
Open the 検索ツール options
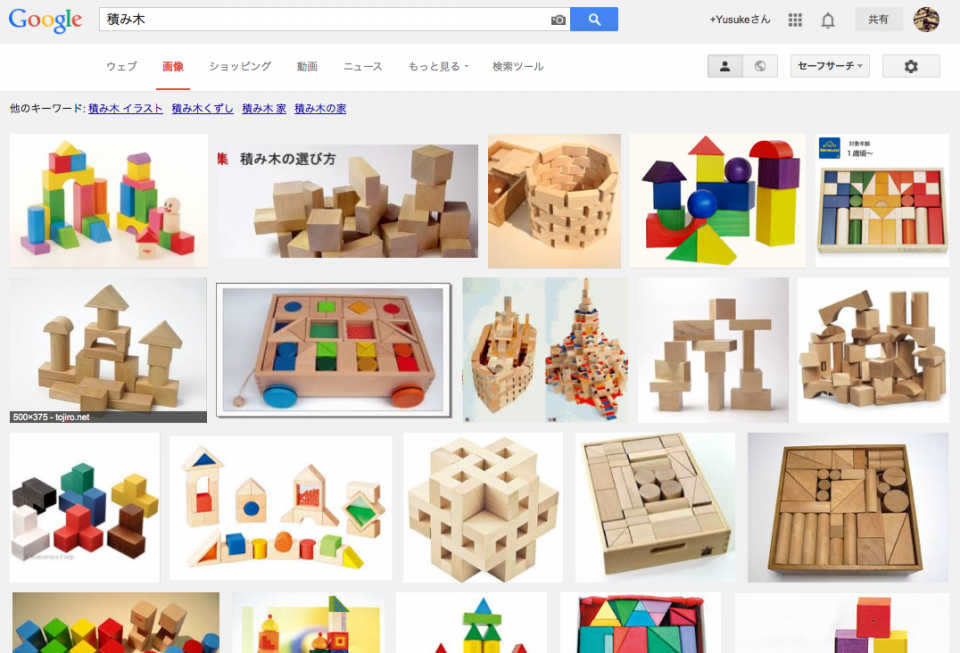click(518, 66)
